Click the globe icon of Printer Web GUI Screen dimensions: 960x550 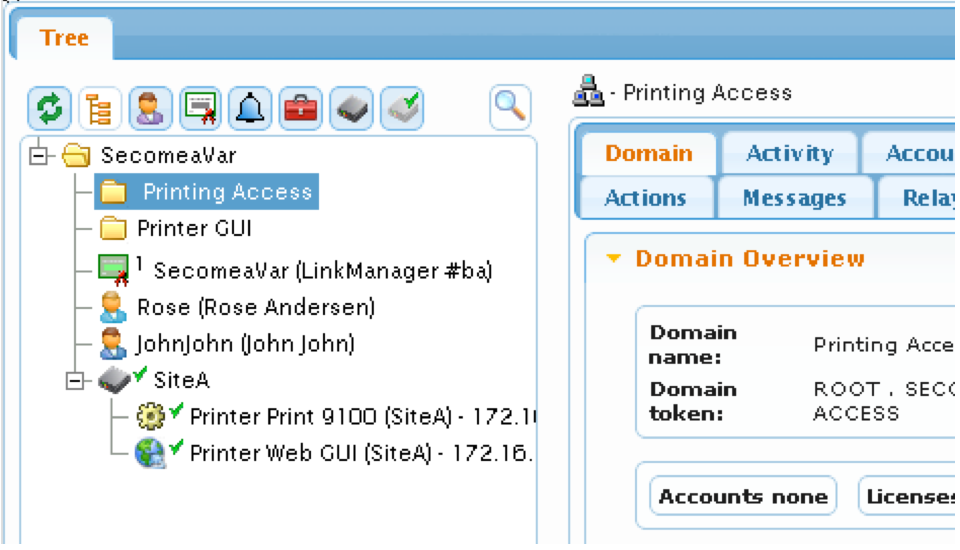(x=151, y=453)
